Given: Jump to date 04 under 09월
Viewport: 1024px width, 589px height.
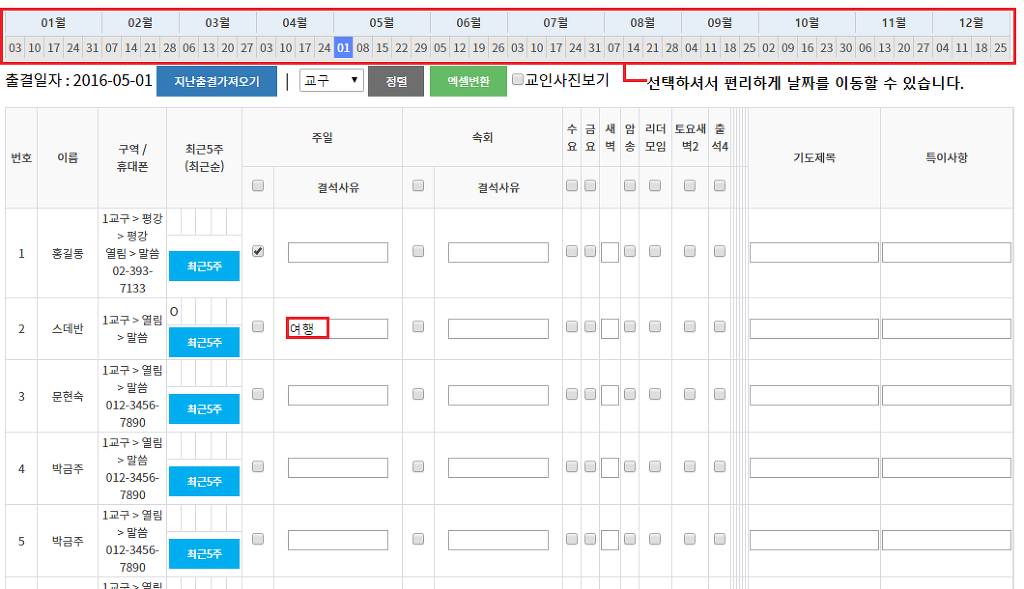Looking at the screenshot, I should [x=692, y=48].
